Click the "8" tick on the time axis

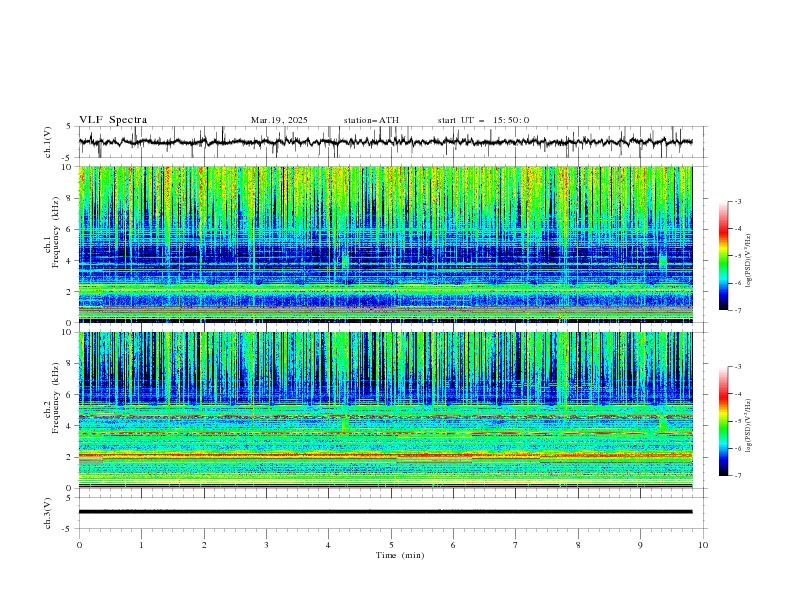(x=578, y=545)
